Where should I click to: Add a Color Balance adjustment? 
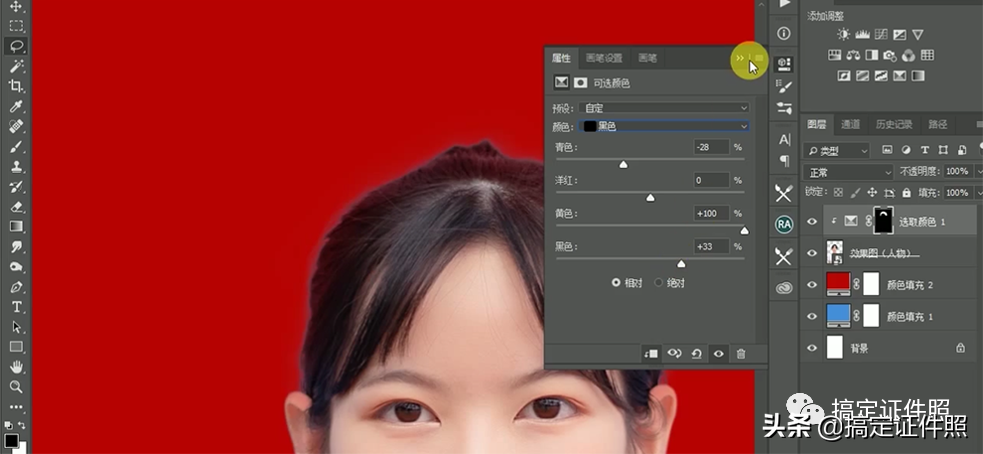pos(853,55)
